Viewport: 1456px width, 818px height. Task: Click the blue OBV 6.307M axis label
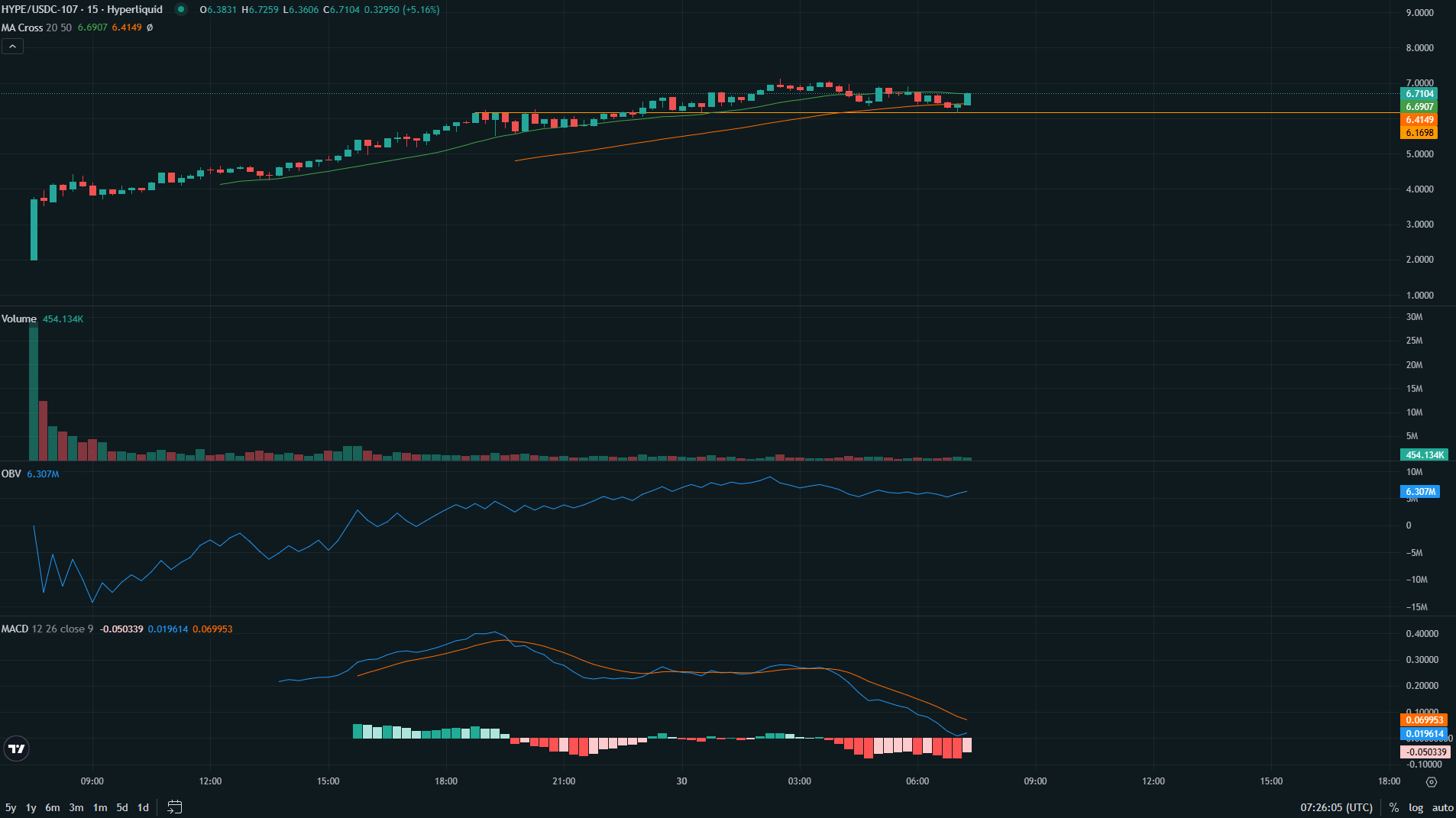point(1420,492)
